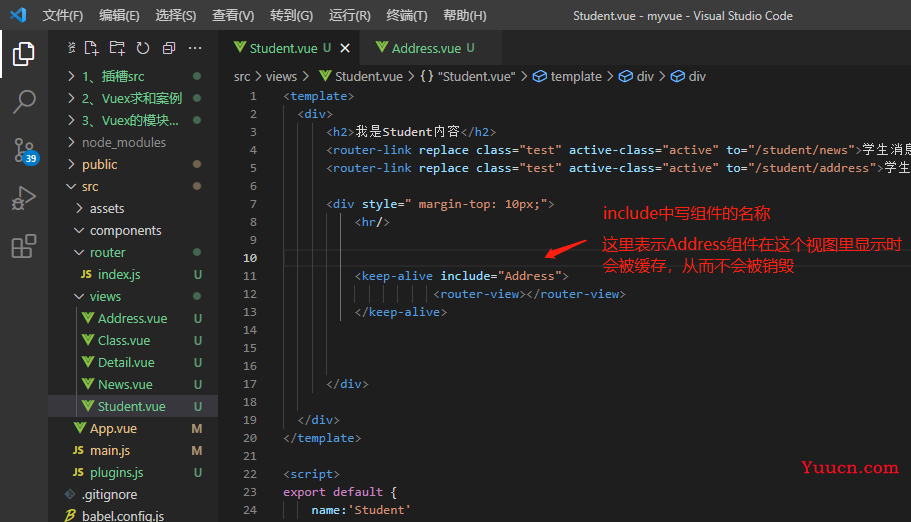Viewport: 911px width, 522px height.
Task: Click the Vue icon of Address.vue file
Action: click(x=88, y=318)
